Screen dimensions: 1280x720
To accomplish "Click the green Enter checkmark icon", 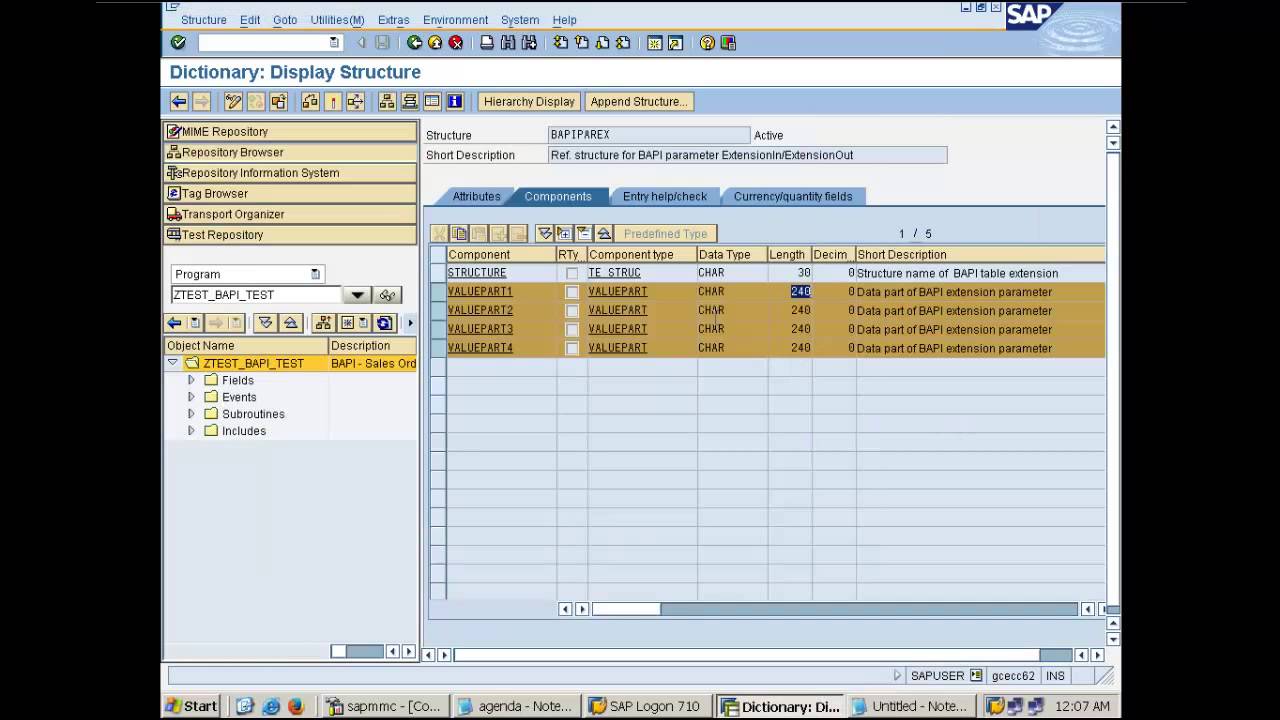I will pos(178,43).
